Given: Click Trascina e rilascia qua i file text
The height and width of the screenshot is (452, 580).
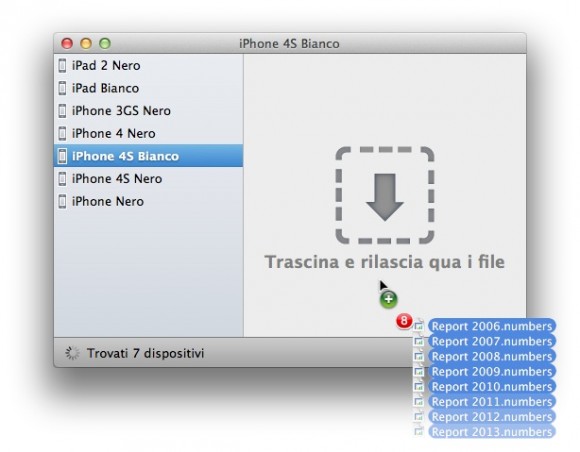Looking at the screenshot, I should 385,262.
